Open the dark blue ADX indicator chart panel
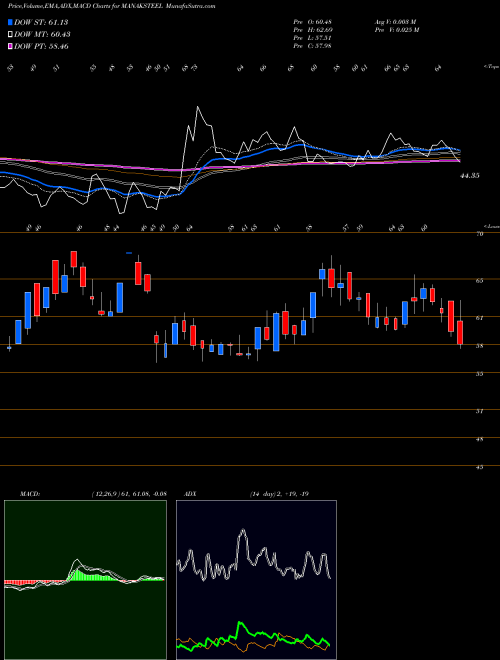The image size is (500, 660). pyautogui.click(x=256, y=580)
